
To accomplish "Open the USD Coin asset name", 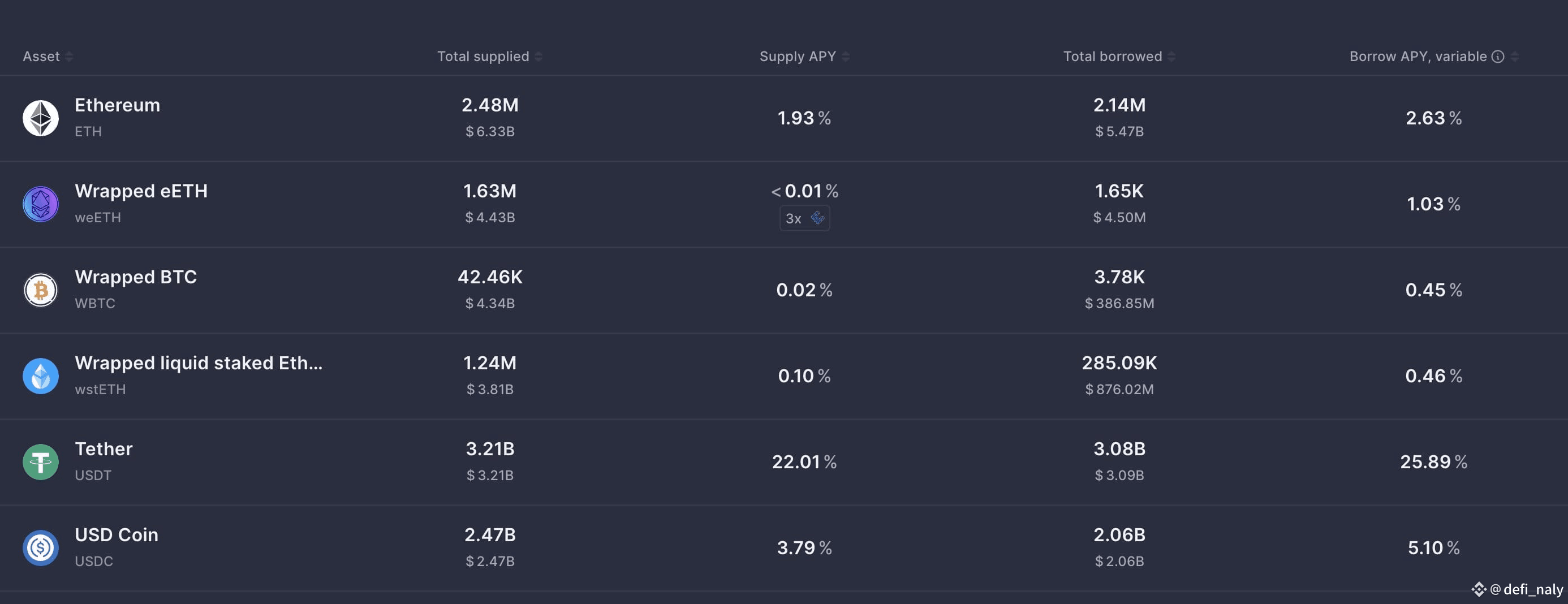I will [117, 534].
